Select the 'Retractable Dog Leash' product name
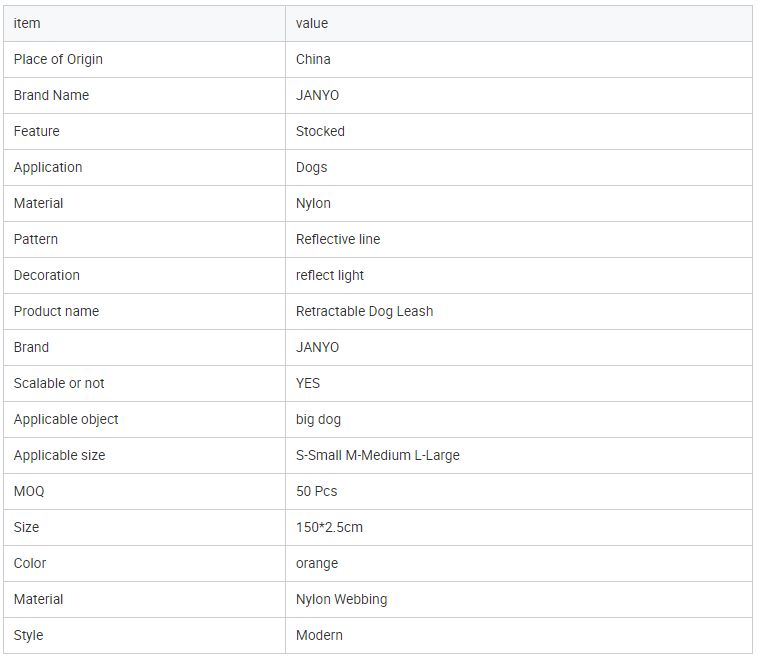Screen dimensions: 758x659 click(364, 311)
